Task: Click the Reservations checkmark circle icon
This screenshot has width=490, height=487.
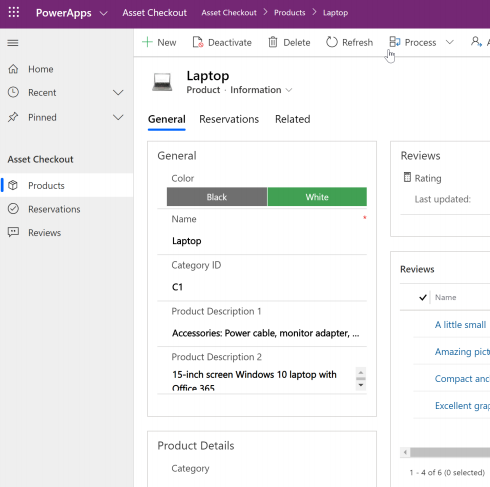Action: [13, 209]
